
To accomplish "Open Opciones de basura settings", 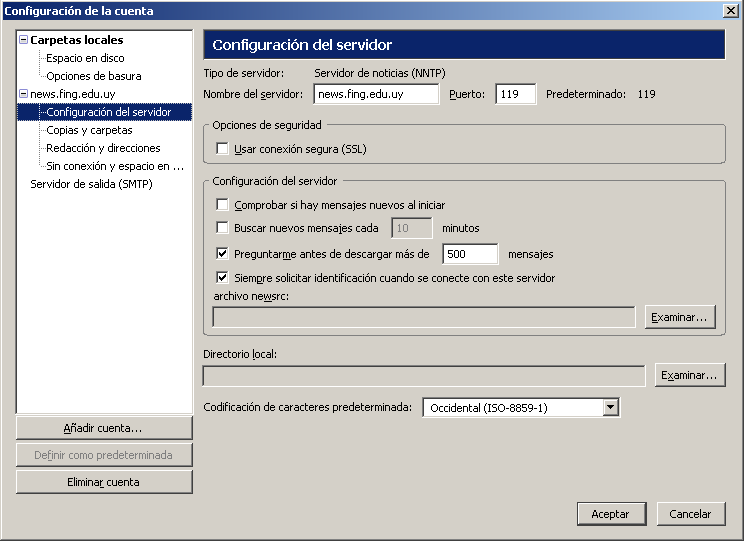I will (x=93, y=76).
